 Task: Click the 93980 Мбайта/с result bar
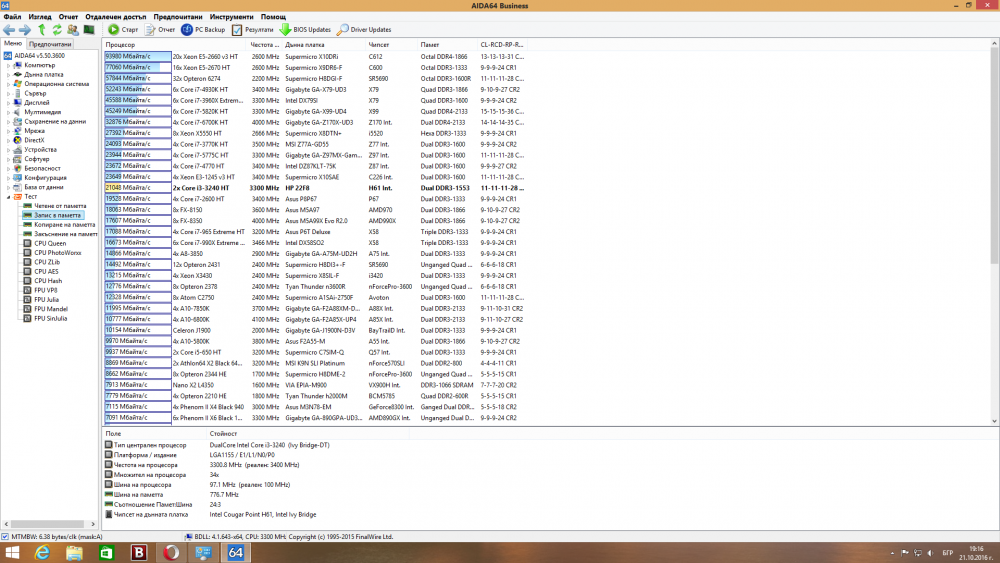point(138,56)
